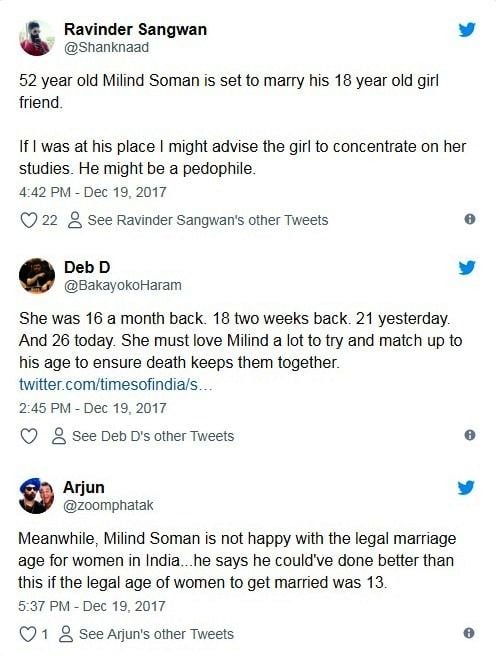Screen dimensions: 496x659
Task: Like Deb D's tweet with the heart icon
Action: point(29,436)
